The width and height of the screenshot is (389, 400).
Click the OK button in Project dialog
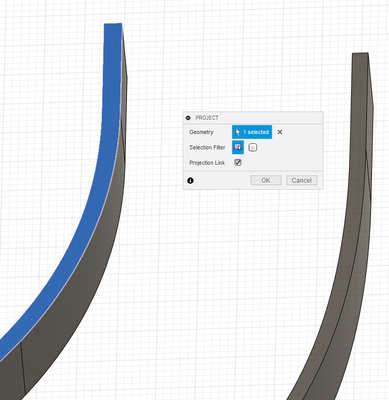266,180
